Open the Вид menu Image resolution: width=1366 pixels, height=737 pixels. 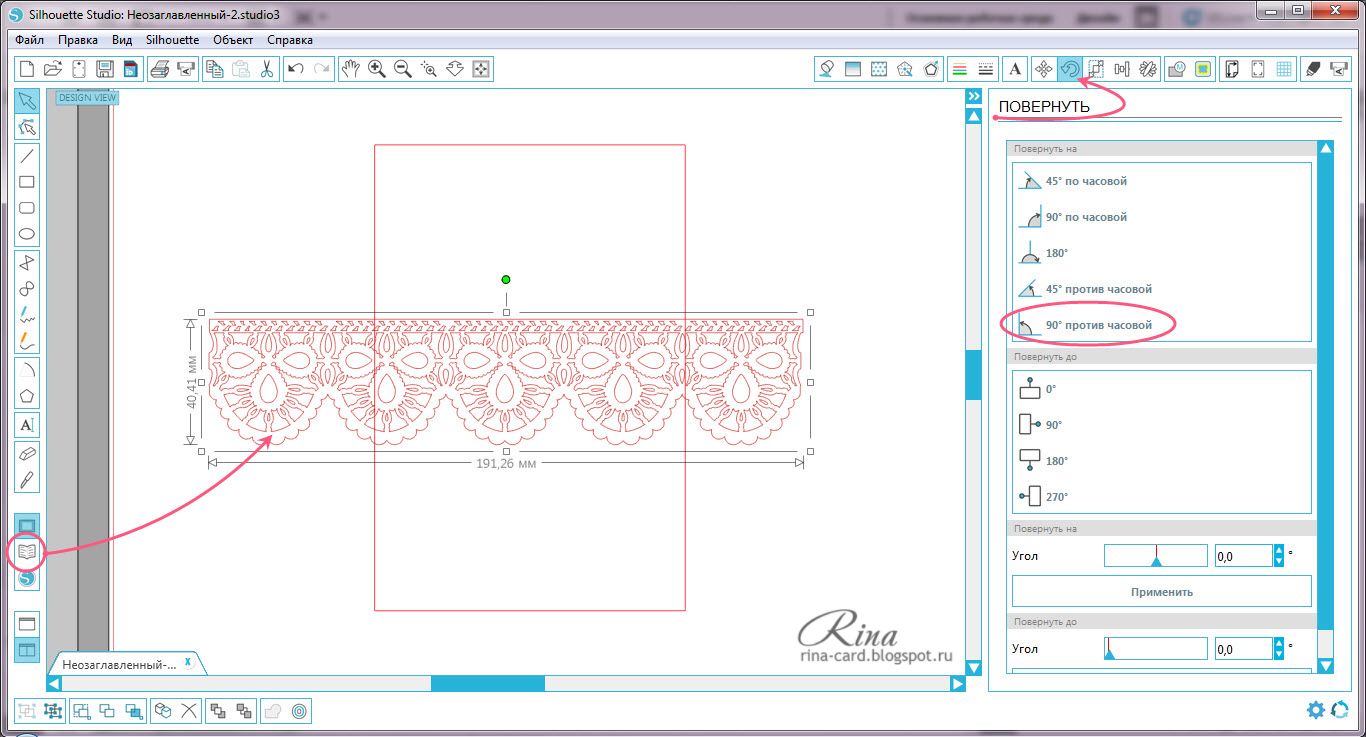click(122, 40)
